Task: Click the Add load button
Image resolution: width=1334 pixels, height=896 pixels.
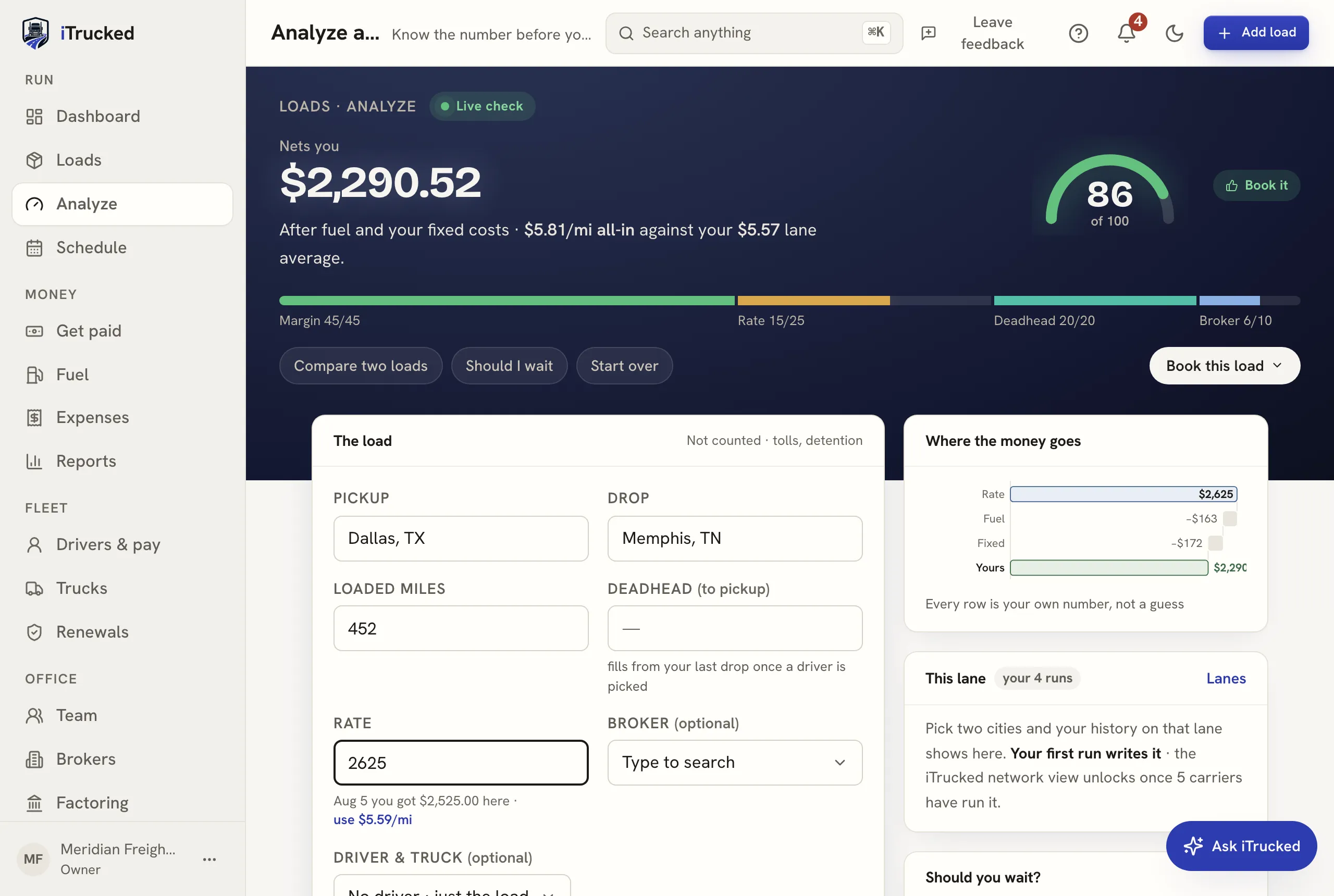Action: pos(1256,33)
